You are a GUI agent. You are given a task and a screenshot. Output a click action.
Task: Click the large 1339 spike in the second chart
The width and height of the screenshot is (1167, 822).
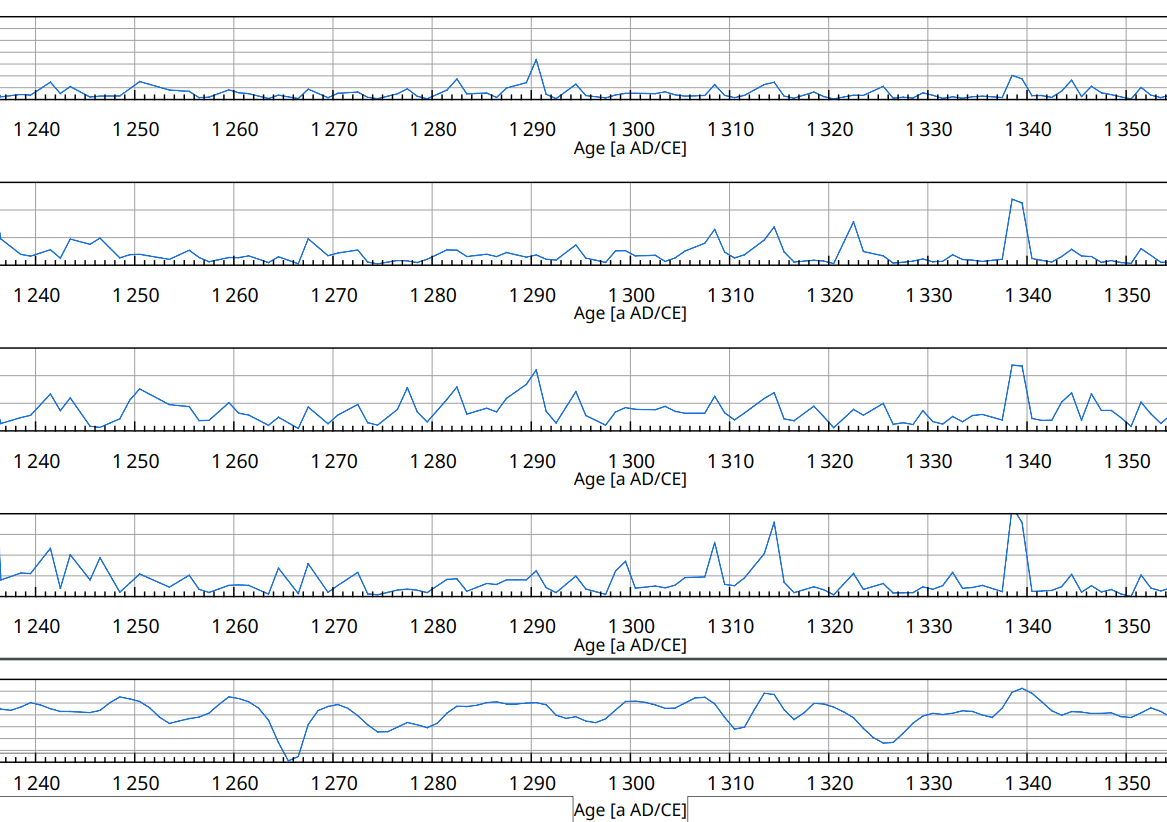click(1016, 201)
